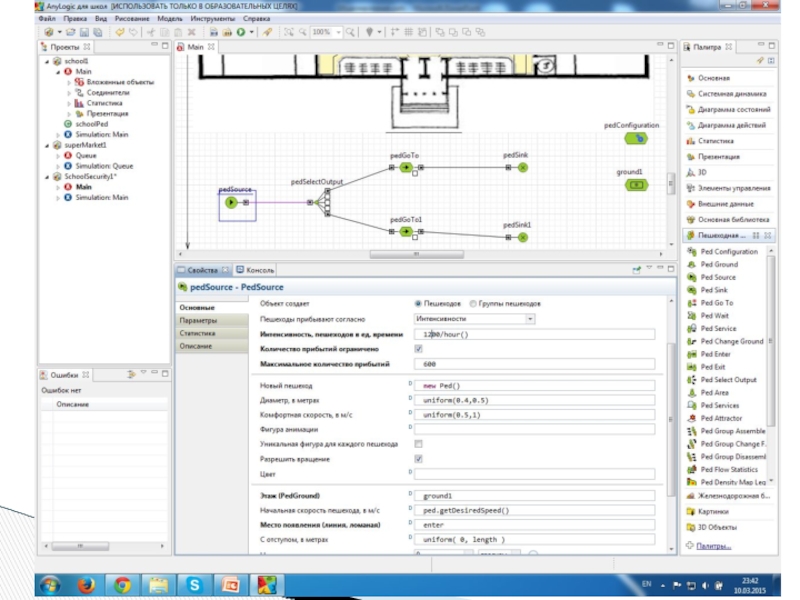Open the 'Параметры' properties section
Viewport: 800px width, 600px height.
198,320
